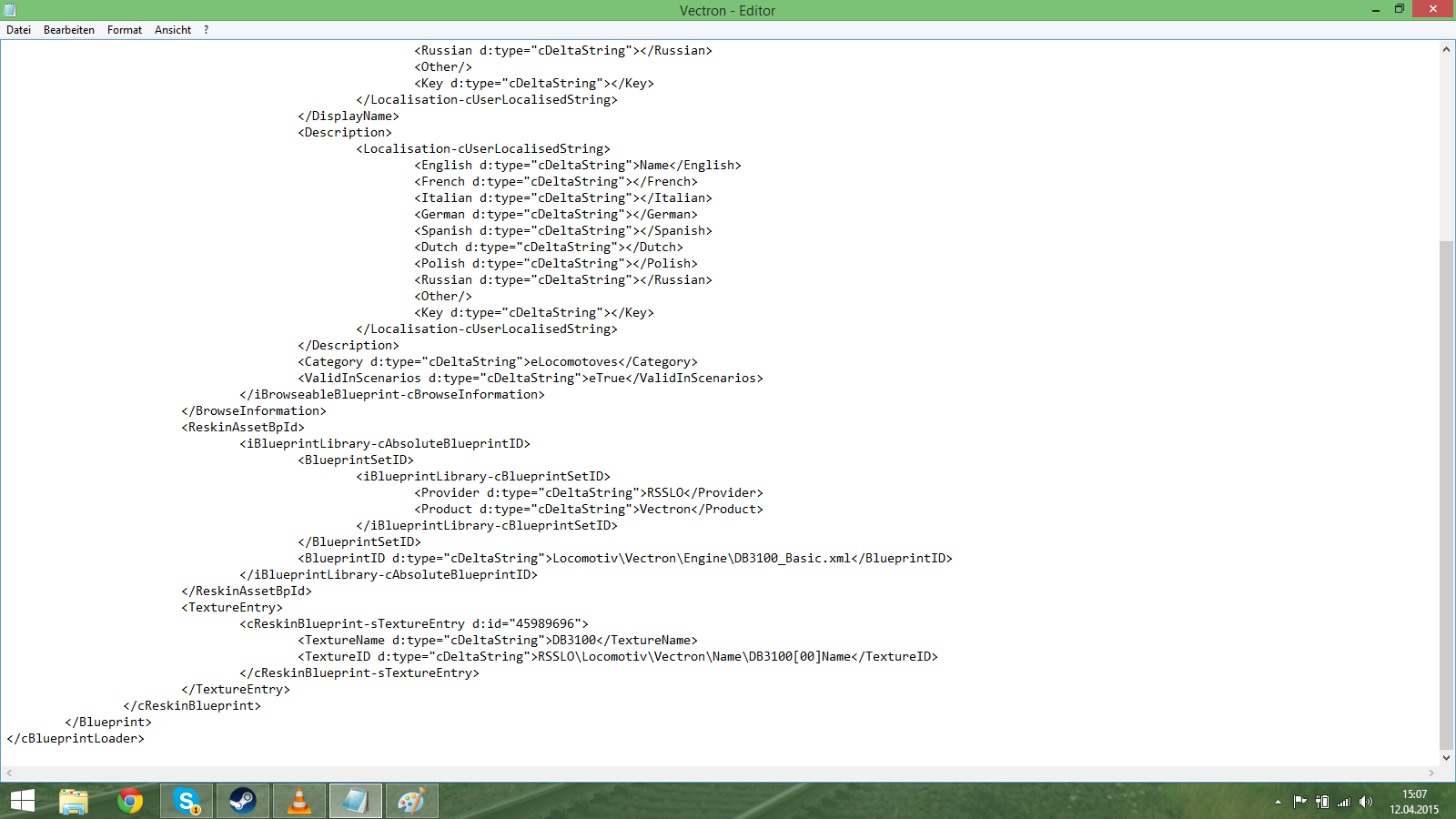Click the vertical scrollbar thumb
The image size is (1456, 819).
point(1446,494)
